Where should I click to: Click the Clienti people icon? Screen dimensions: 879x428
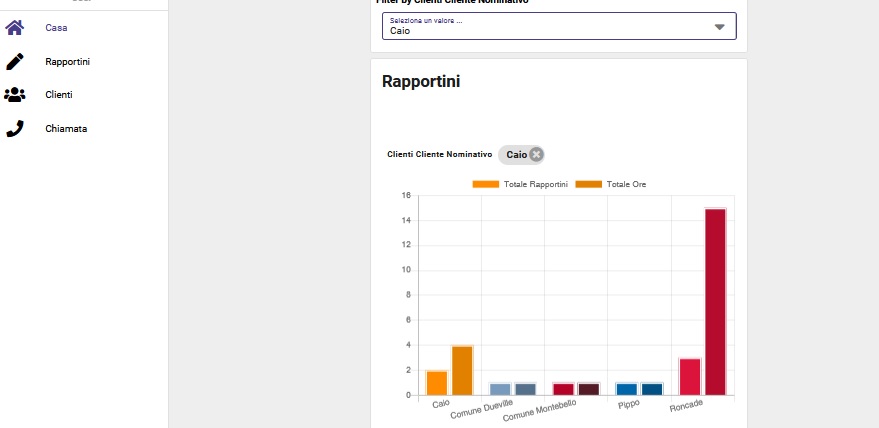15,95
